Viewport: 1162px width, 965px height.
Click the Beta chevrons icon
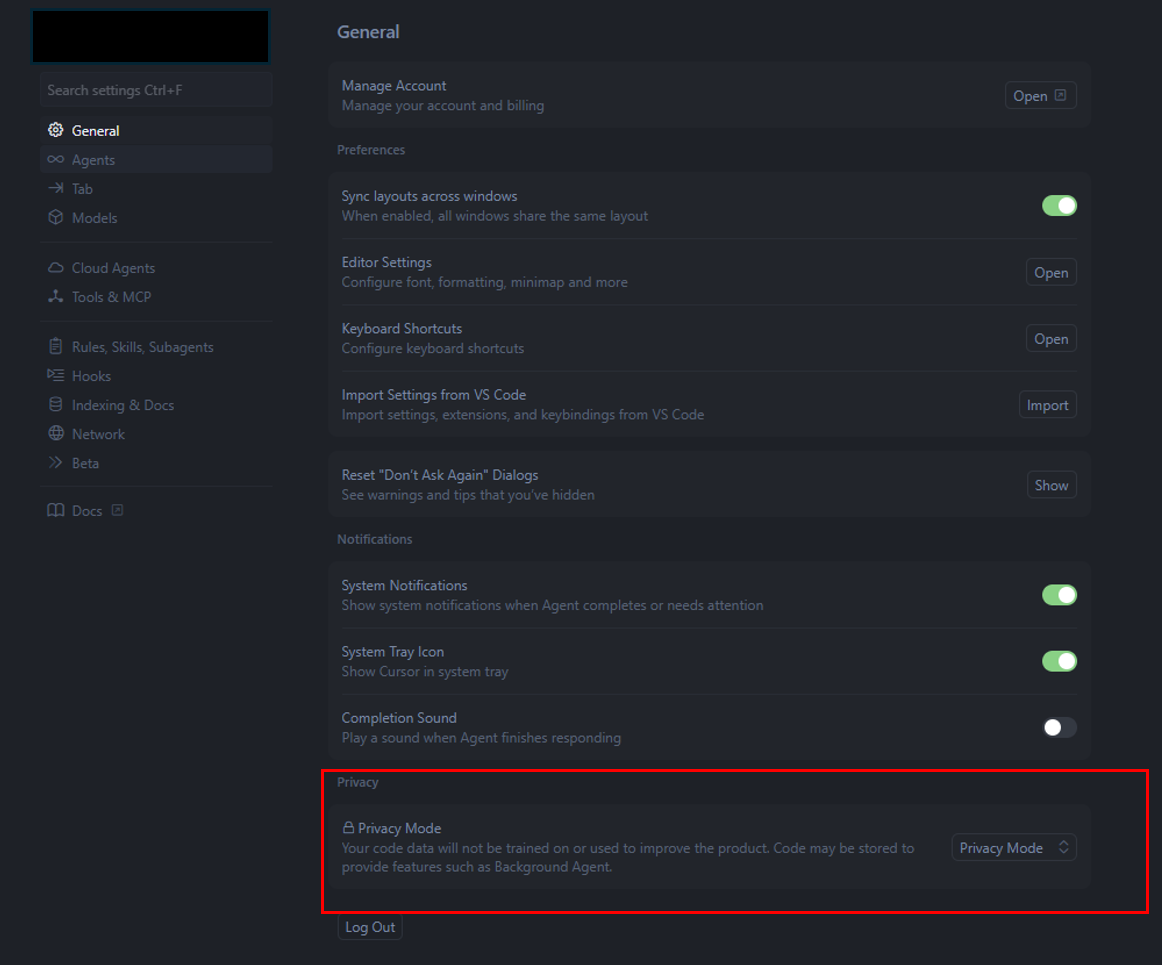(x=56, y=462)
